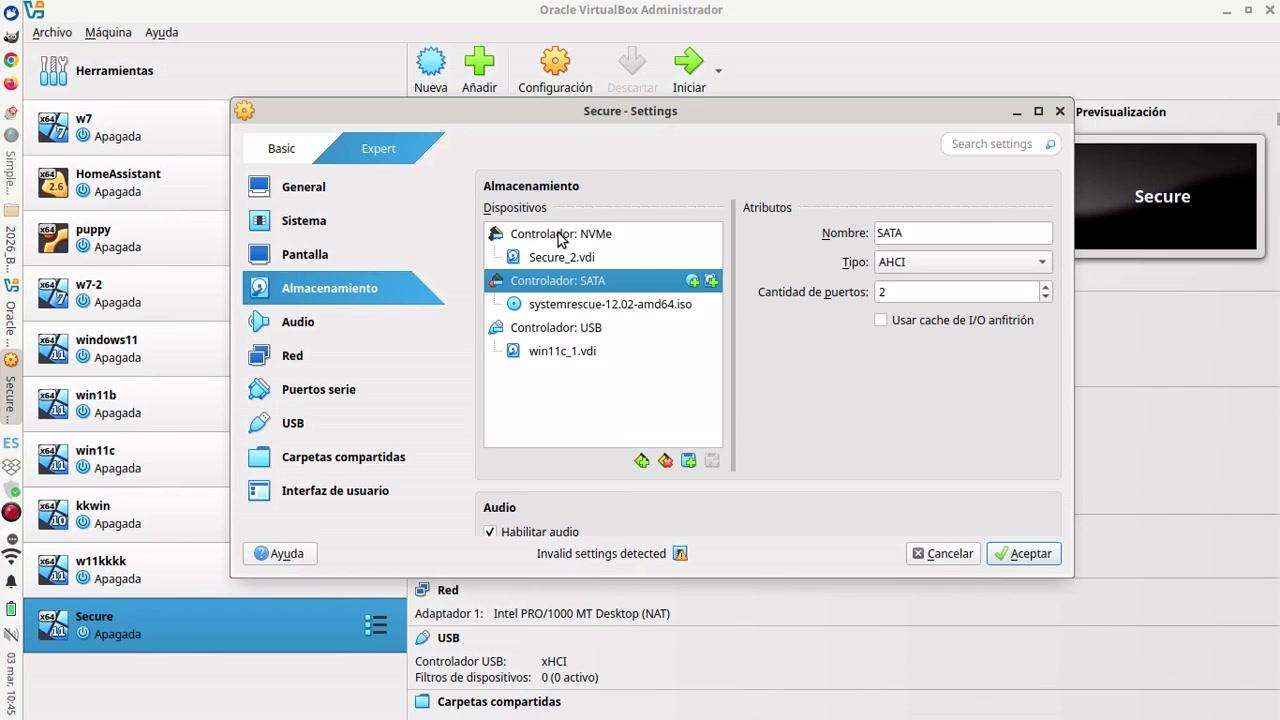Select the win11b virtual machine
This screenshot has height=720, width=1280.
click(x=127, y=404)
